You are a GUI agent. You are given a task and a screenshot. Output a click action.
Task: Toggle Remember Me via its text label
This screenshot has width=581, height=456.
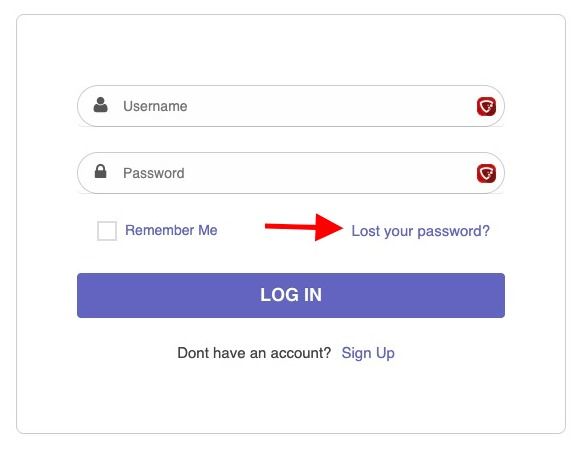[171, 230]
